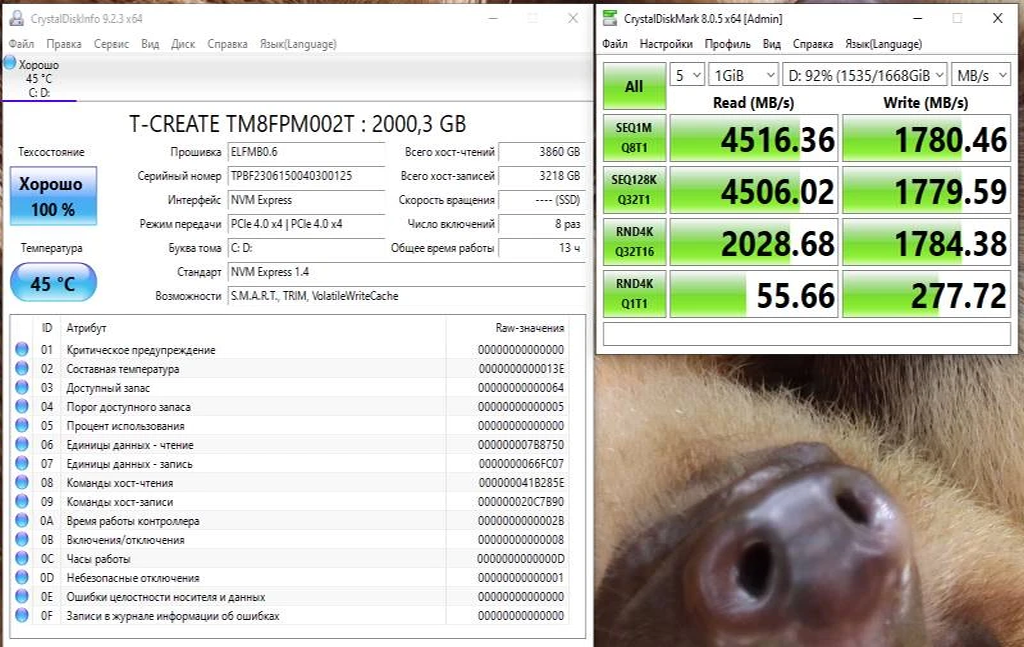
Task: Click the SEQ1M read result 4516.36
Action: point(754,138)
